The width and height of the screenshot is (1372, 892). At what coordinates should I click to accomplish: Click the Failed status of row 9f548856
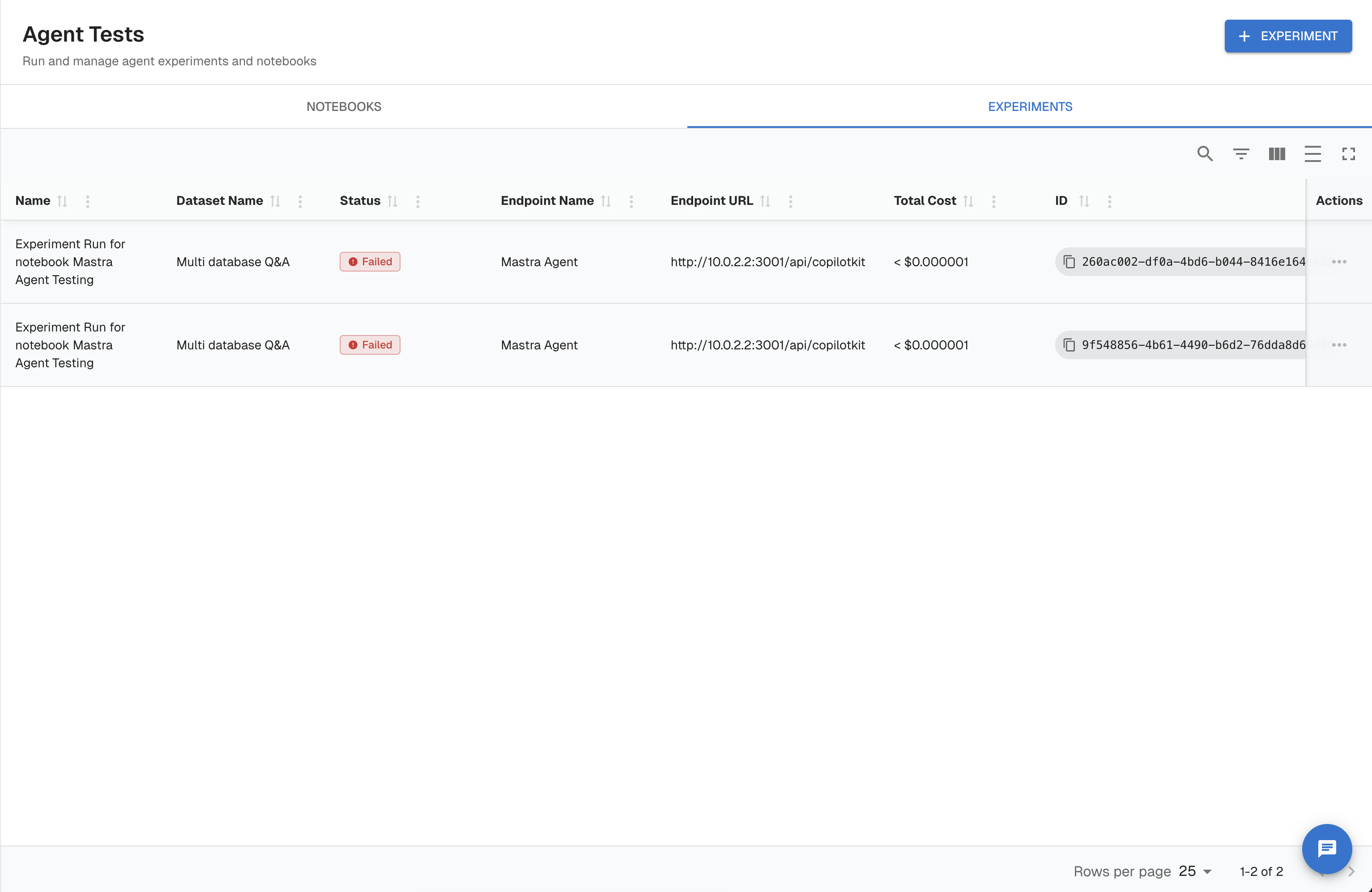[x=370, y=344]
